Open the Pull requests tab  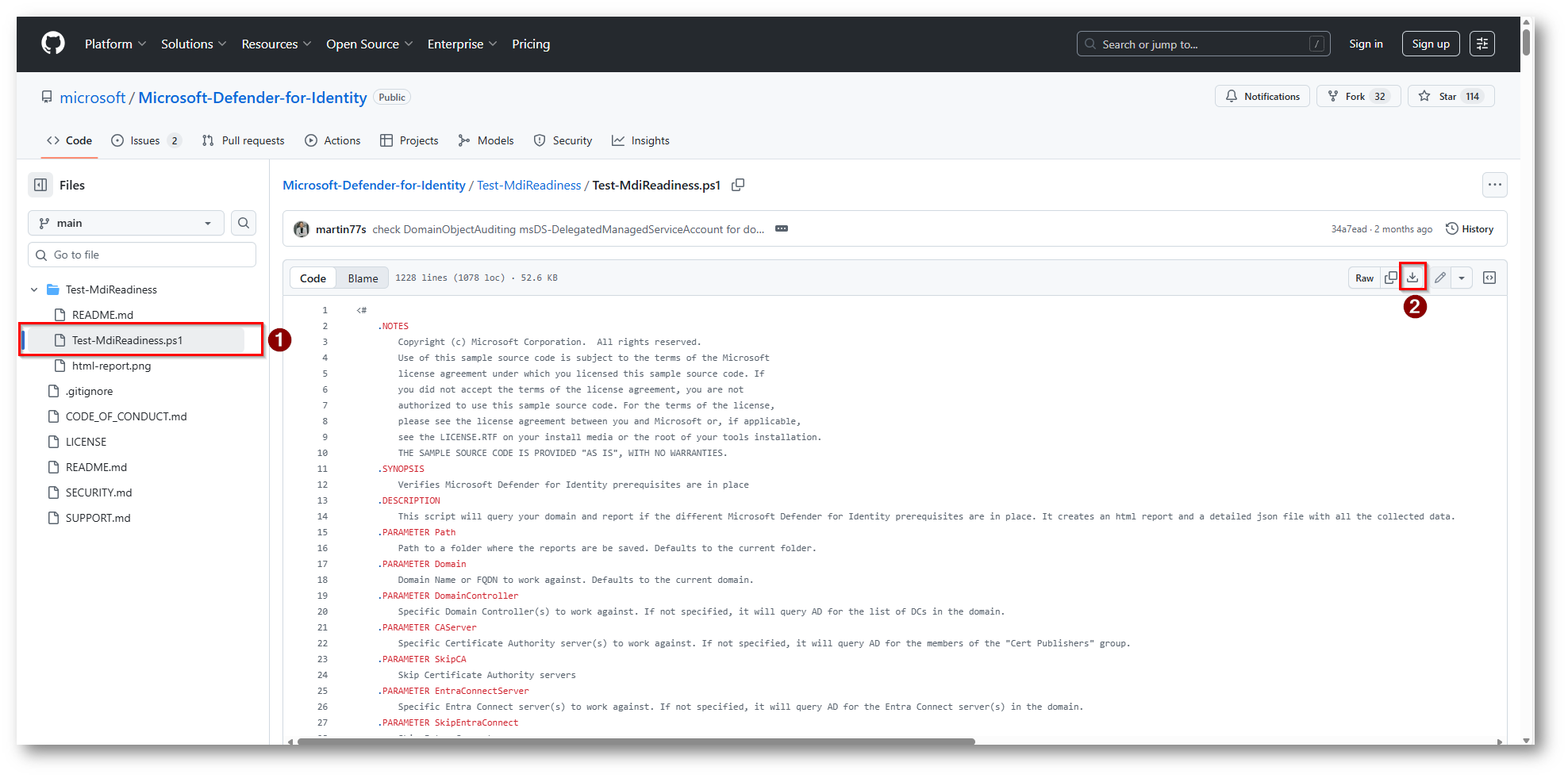point(243,140)
